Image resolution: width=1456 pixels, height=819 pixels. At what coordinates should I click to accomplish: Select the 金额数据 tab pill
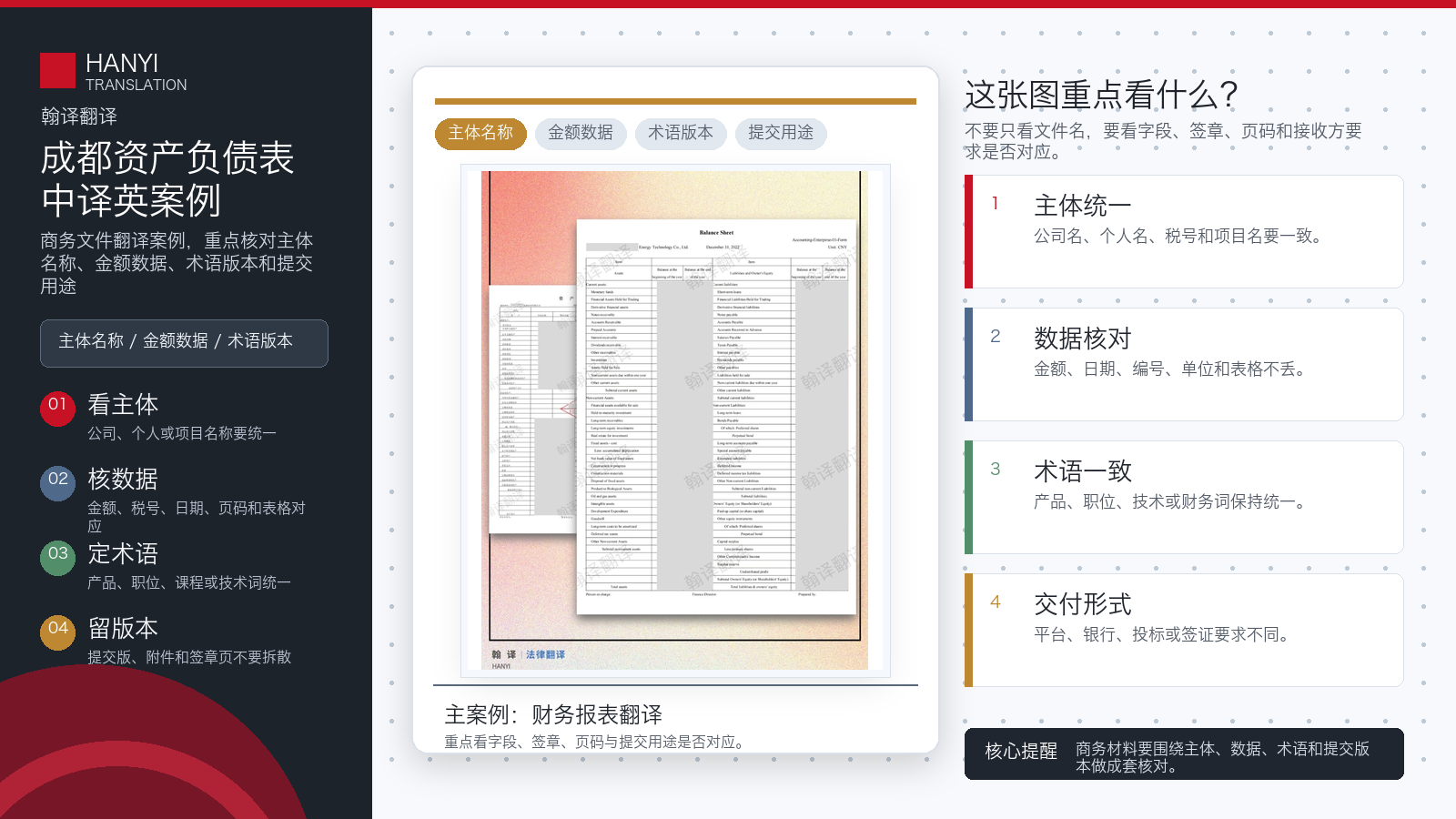[581, 133]
